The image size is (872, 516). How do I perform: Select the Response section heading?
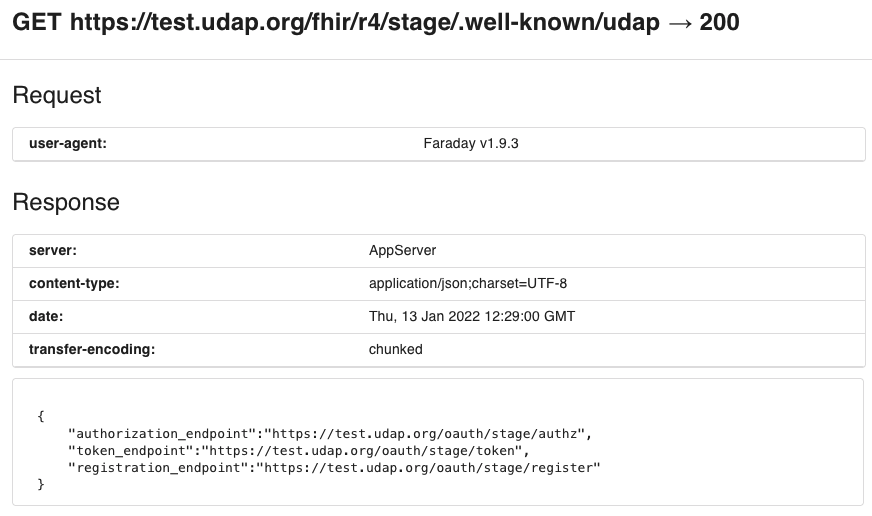pyautogui.click(x=66, y=202)
